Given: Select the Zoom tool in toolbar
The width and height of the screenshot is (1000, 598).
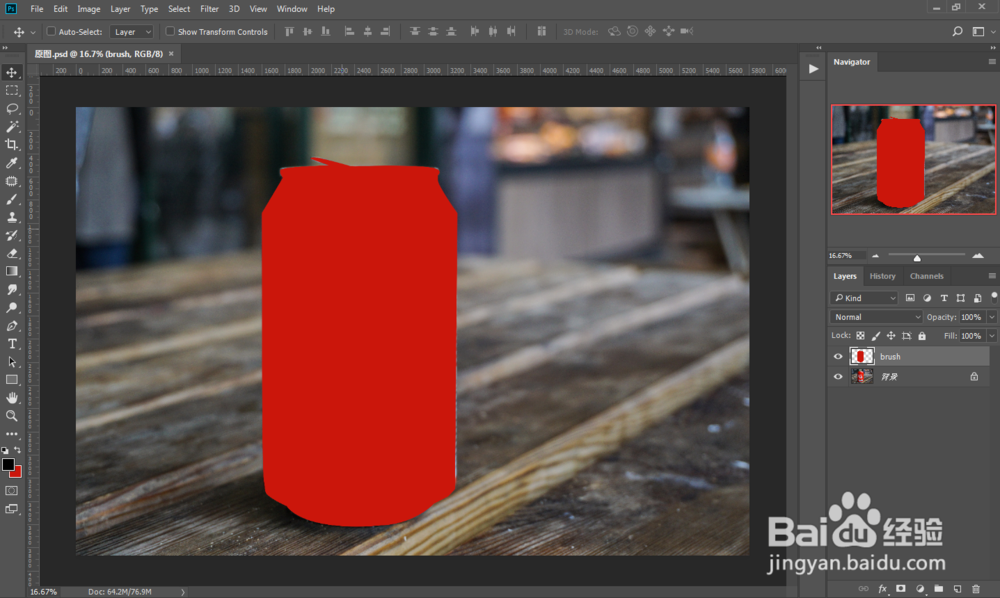Looking at the screenshot, I should pos(12,416).
